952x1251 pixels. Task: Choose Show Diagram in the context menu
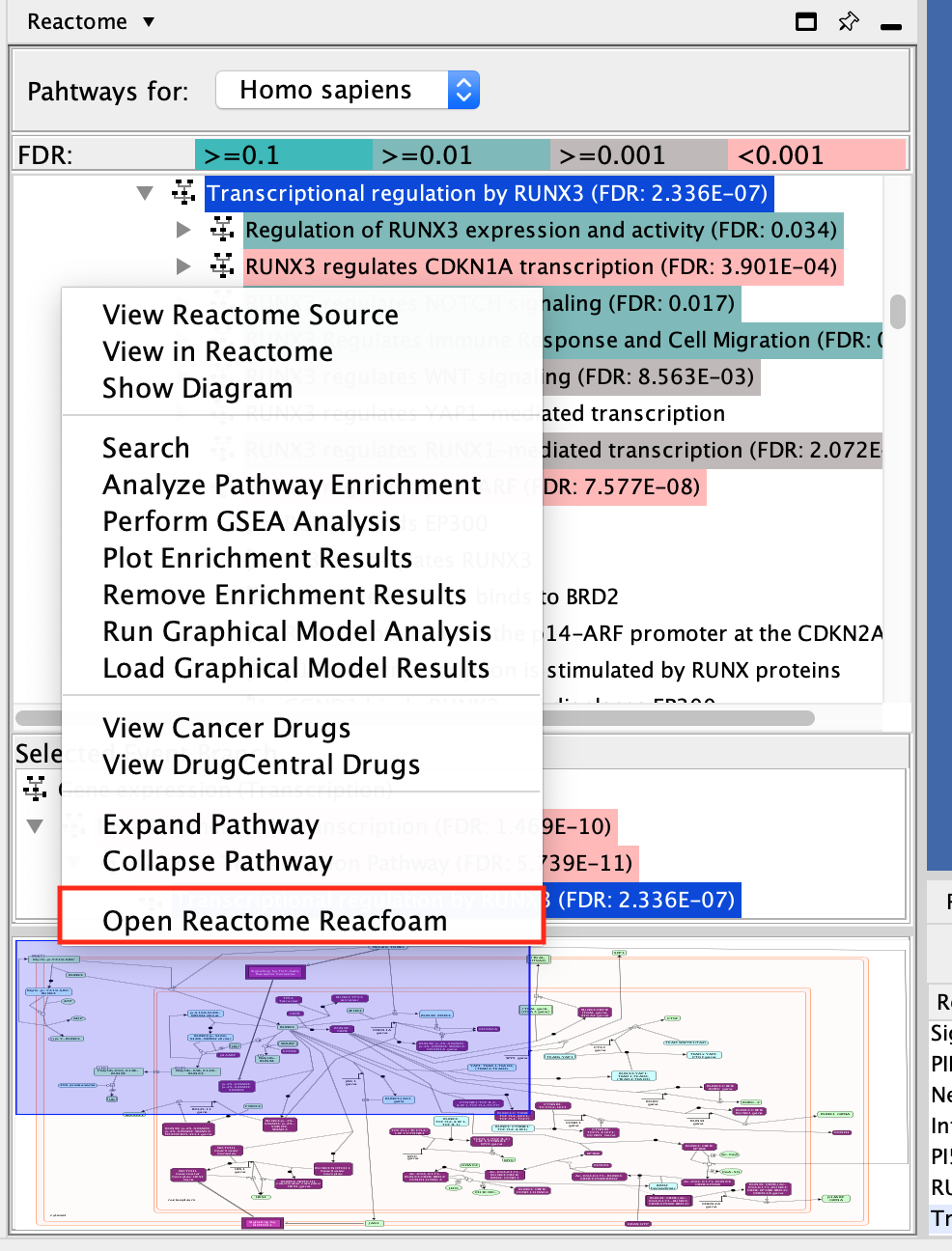tap(198, 388)
